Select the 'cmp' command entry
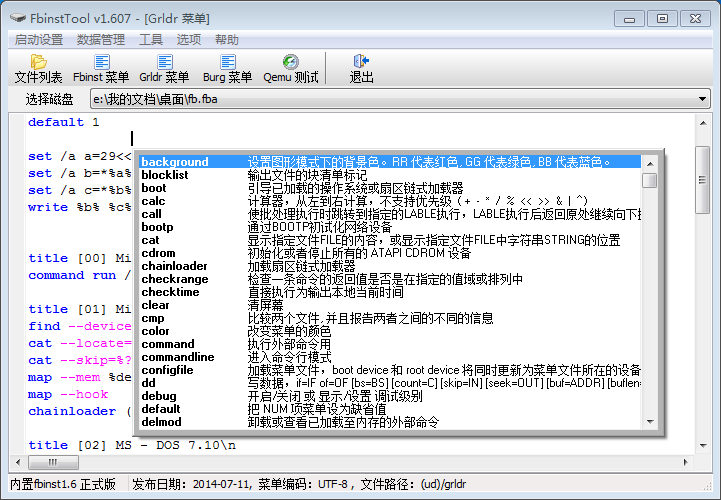Viewport: 721px width, 500px height. click(390, 318)
